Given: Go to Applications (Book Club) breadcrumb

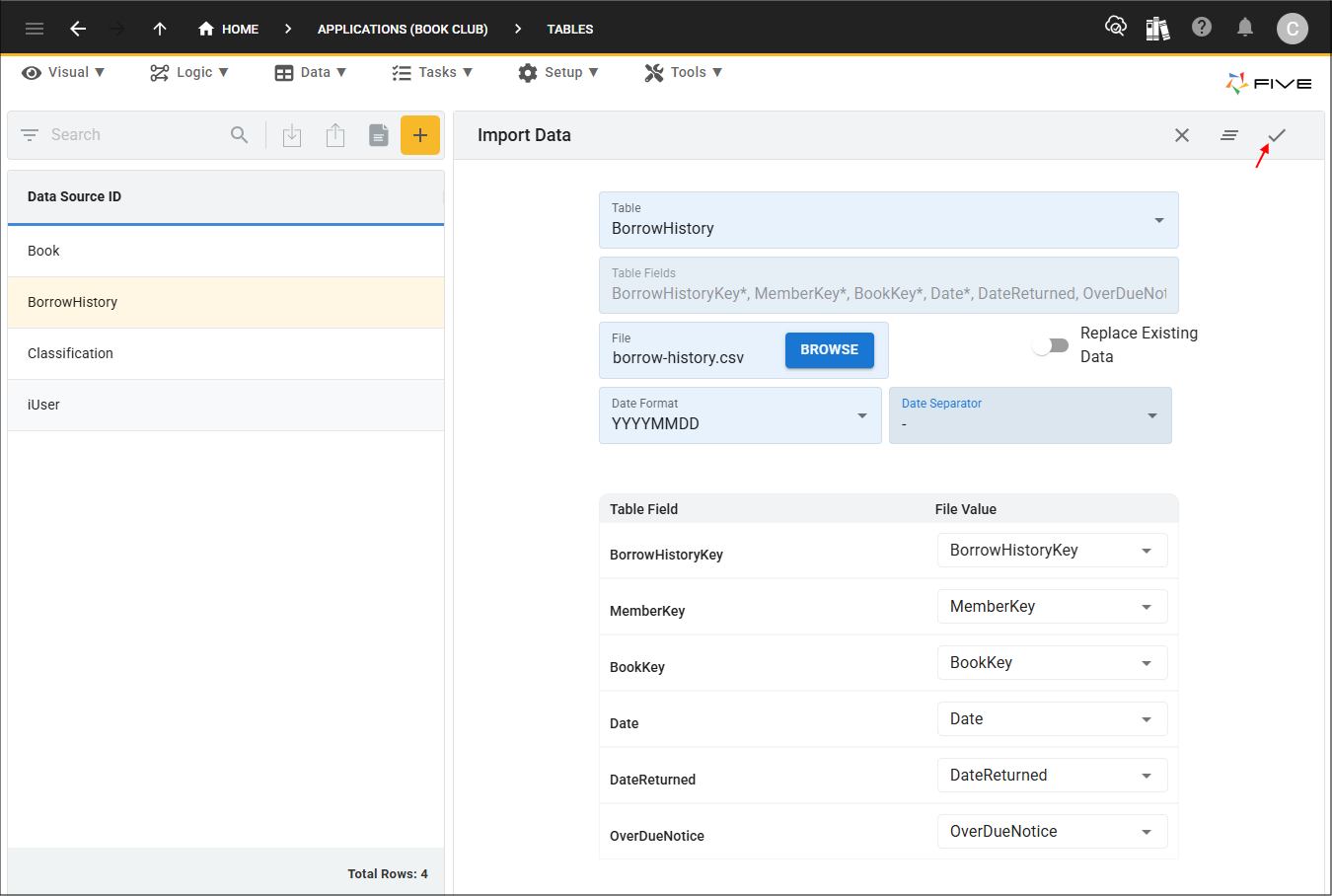Looking at the screenshot, I should point(403,29).
